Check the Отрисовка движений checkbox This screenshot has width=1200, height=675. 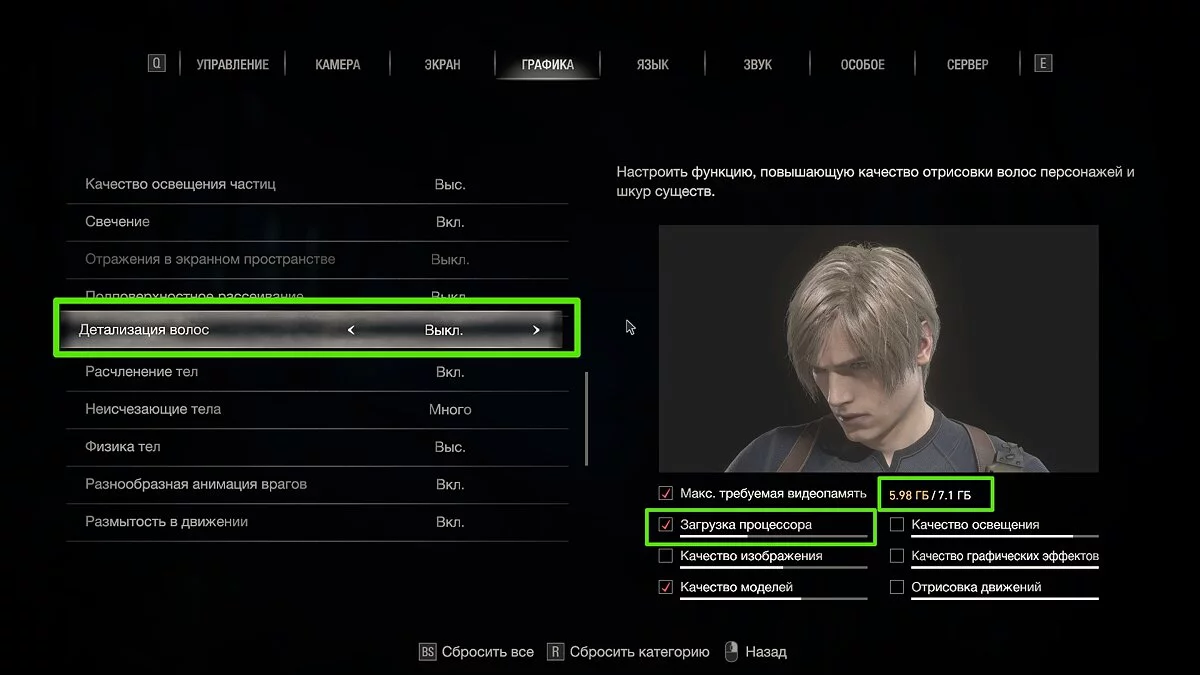[x=897, y=587]
